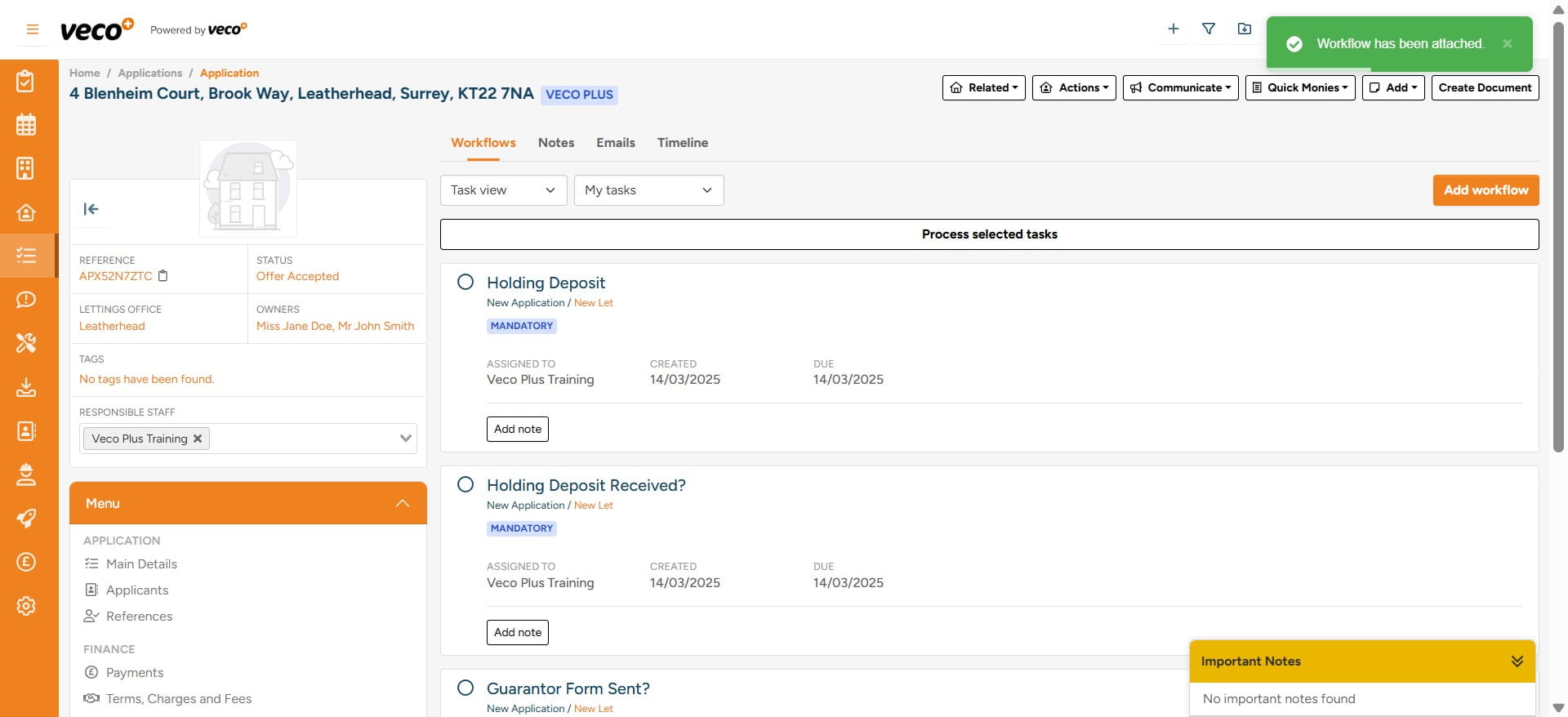Open the tasks clipboard sidebar icon
The width and height of the screenshot is (1568, 717).
[26, 81]
